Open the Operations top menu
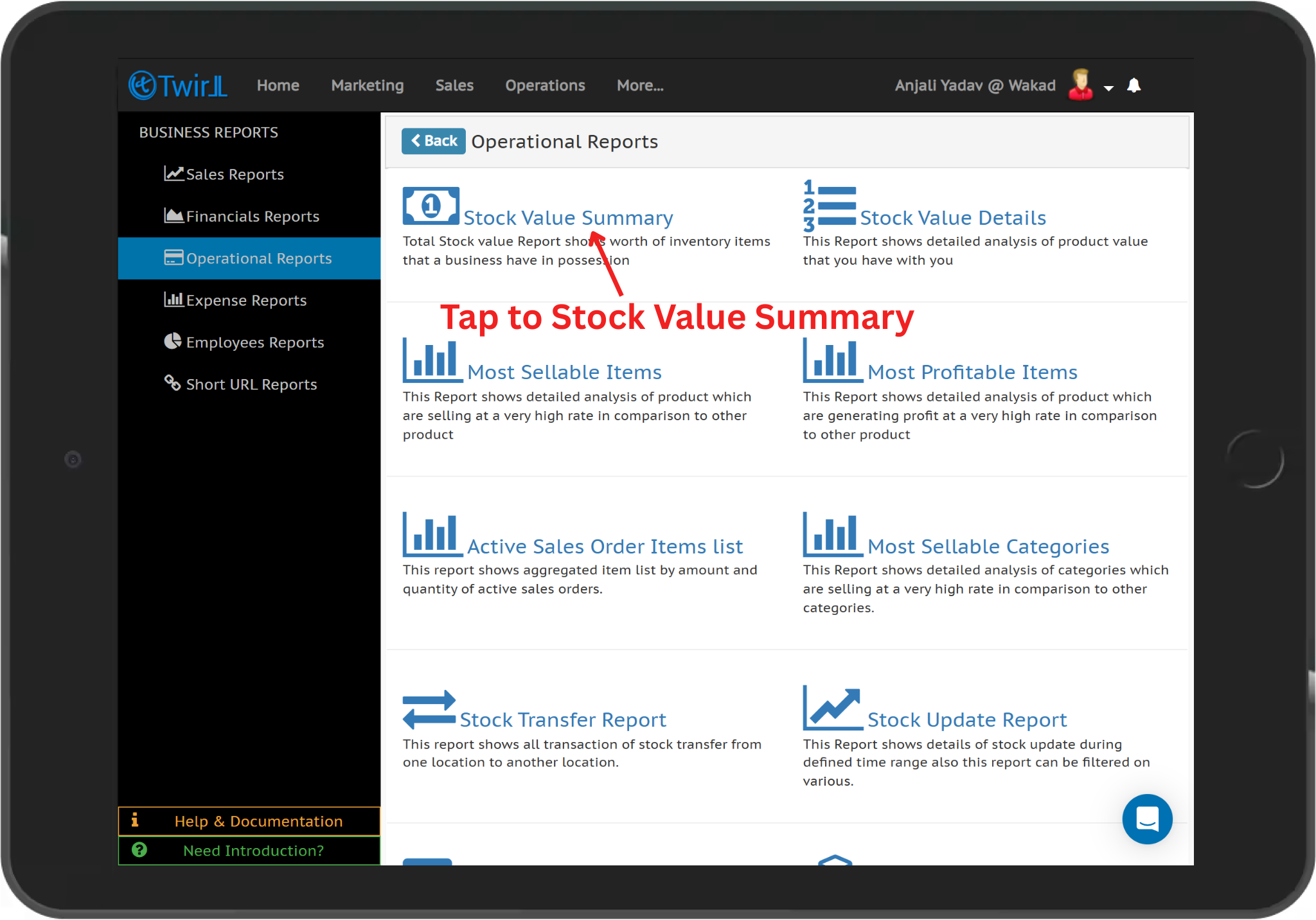The image size is (1316, 920). [x=545, y=85]
